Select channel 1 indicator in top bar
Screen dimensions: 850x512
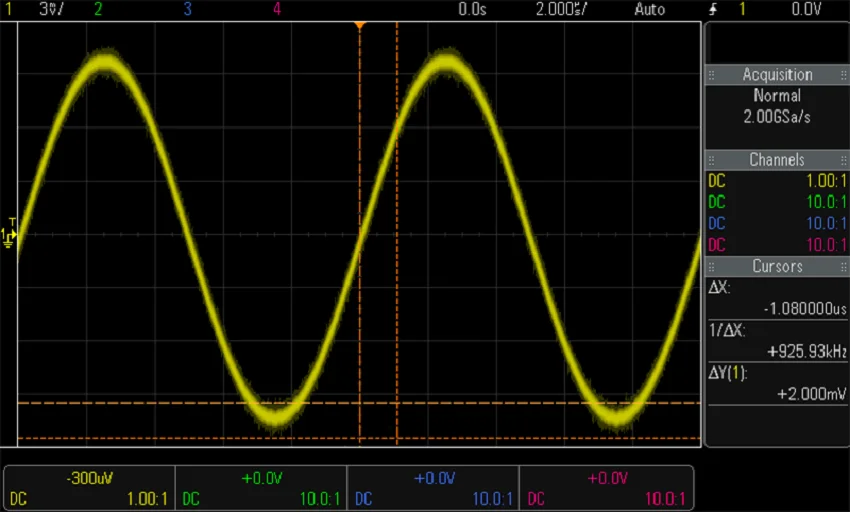point(9,9)
